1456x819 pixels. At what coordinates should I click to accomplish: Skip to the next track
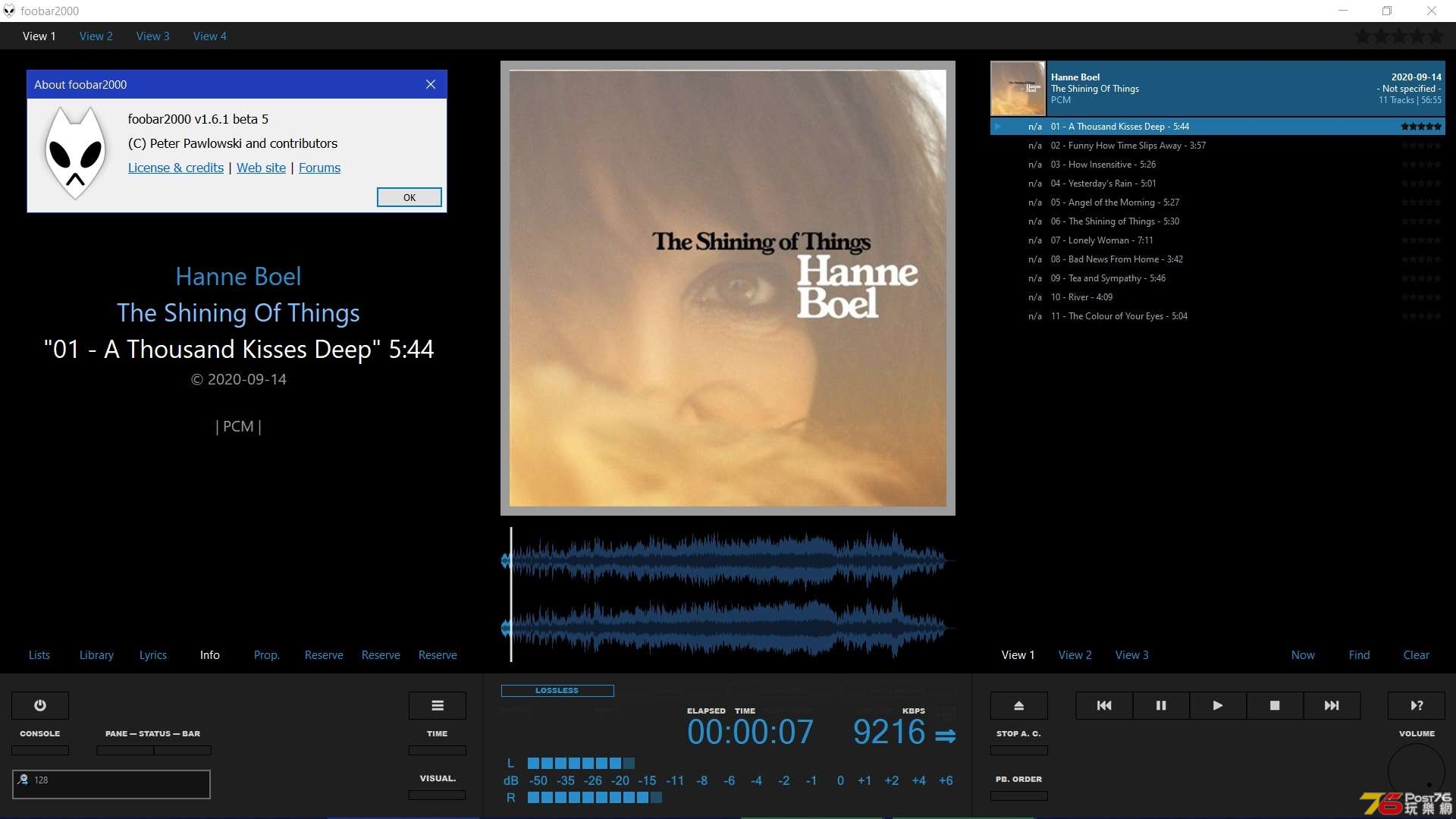coord(1332,705)
